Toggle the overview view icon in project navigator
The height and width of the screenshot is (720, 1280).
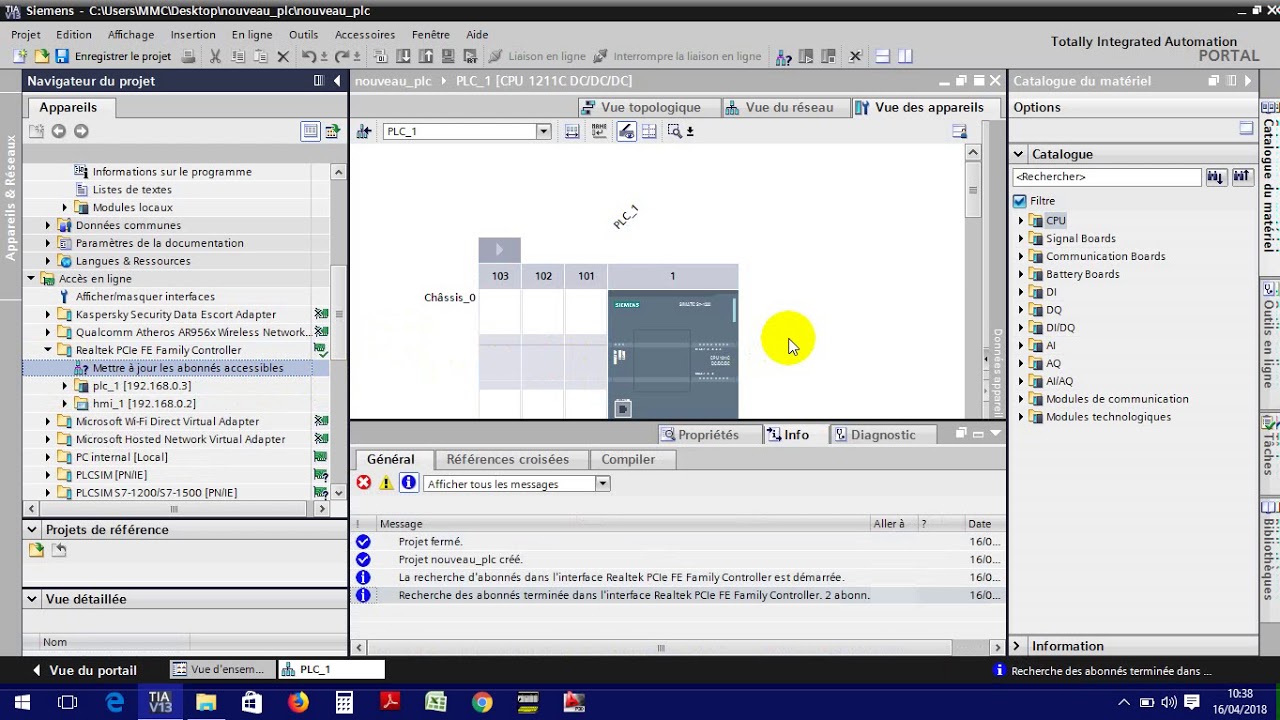[311, 131]
